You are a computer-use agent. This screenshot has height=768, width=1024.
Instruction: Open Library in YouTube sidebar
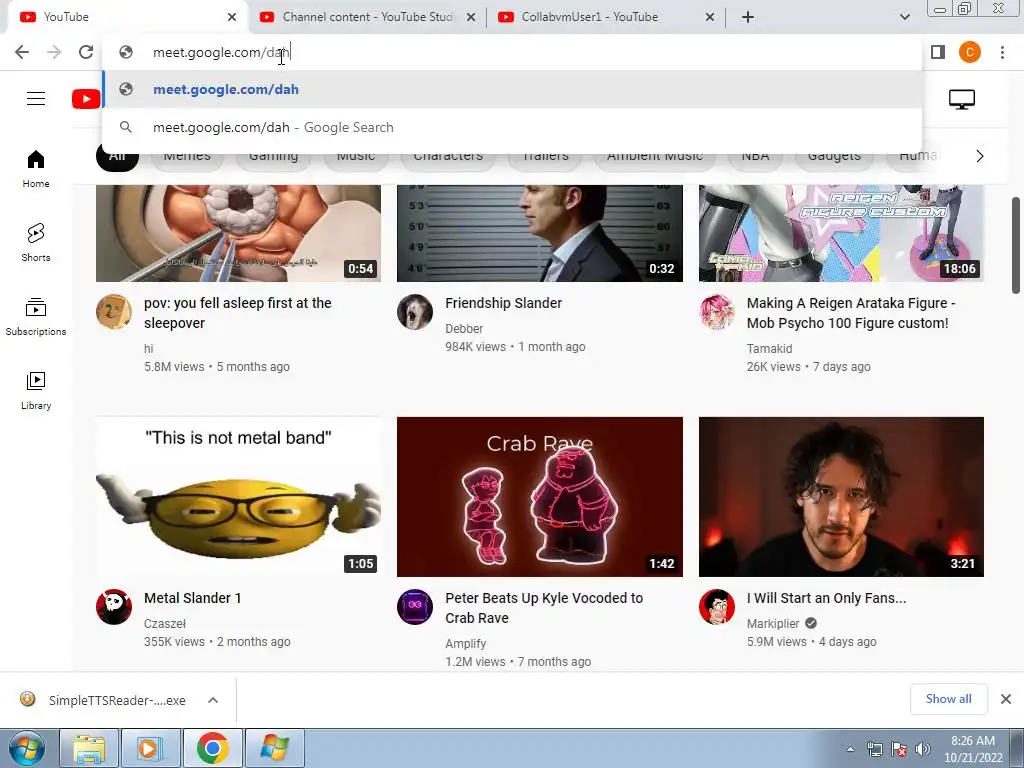point(36,391)
